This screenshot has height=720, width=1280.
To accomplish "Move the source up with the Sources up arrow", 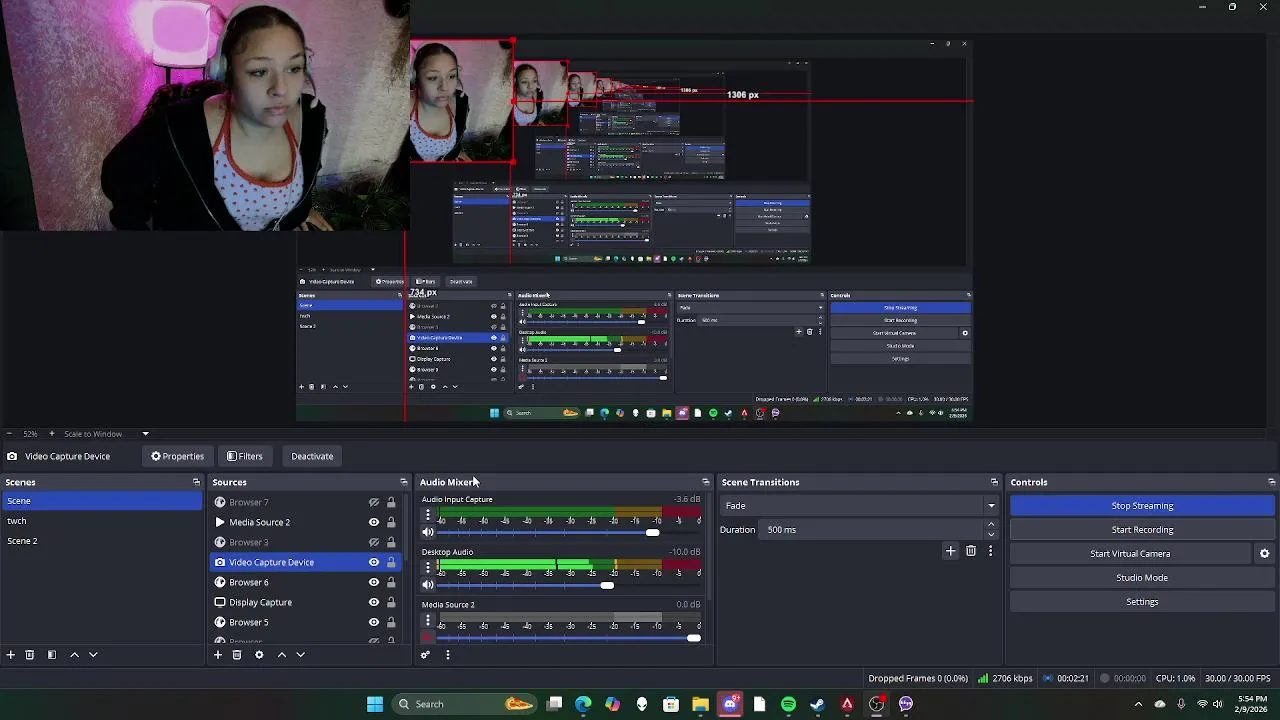I will 282,655.
